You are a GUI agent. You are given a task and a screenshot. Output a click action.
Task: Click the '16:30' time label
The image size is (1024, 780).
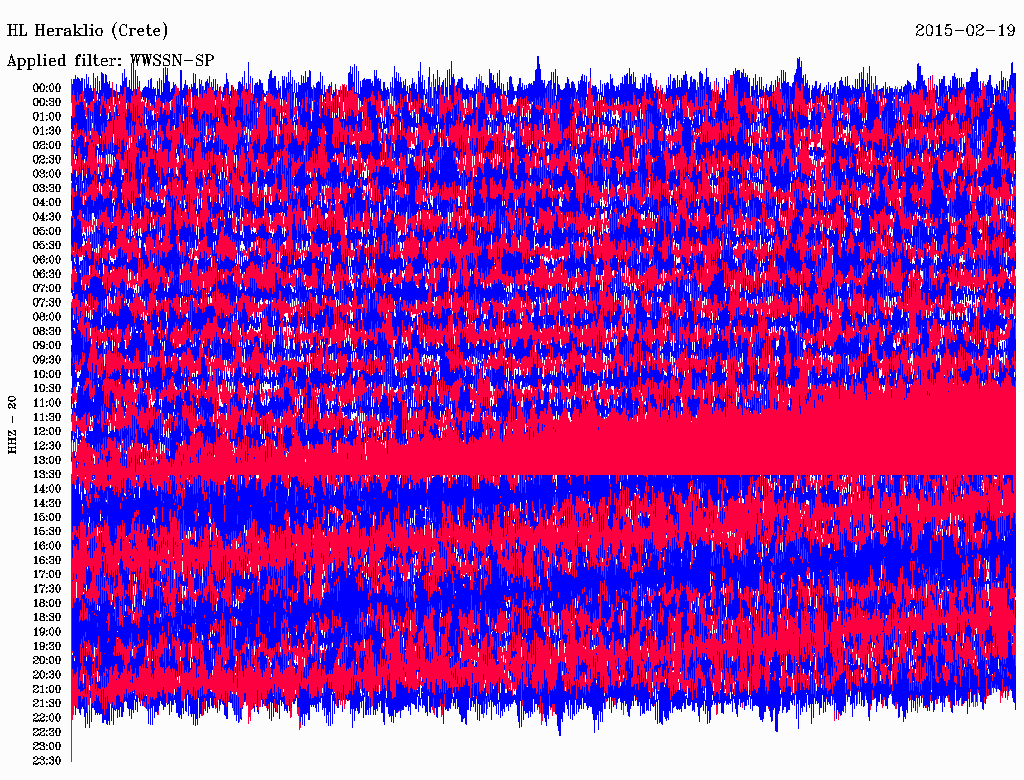pyautogui.click(x=46, y=561)
